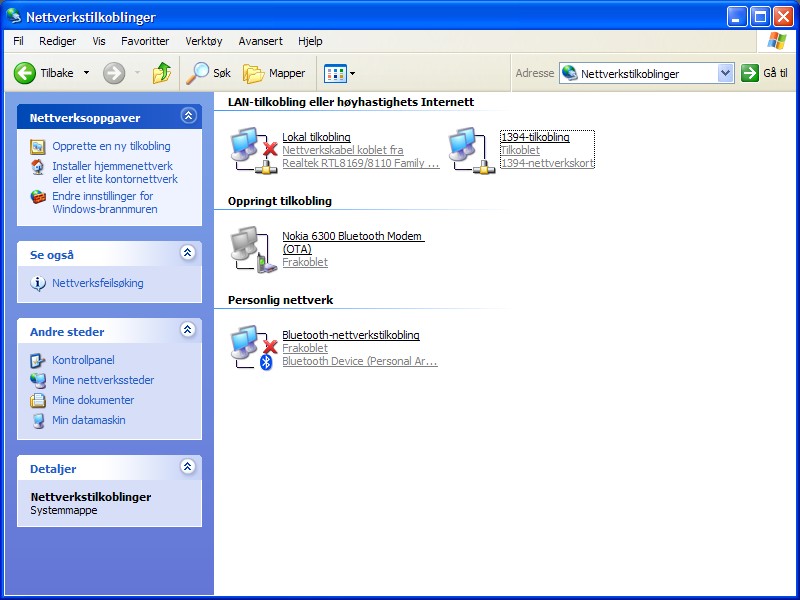
Task: Click the Nokia 6300 Bluetooth Modem text
Action: [x=353, y=242]
